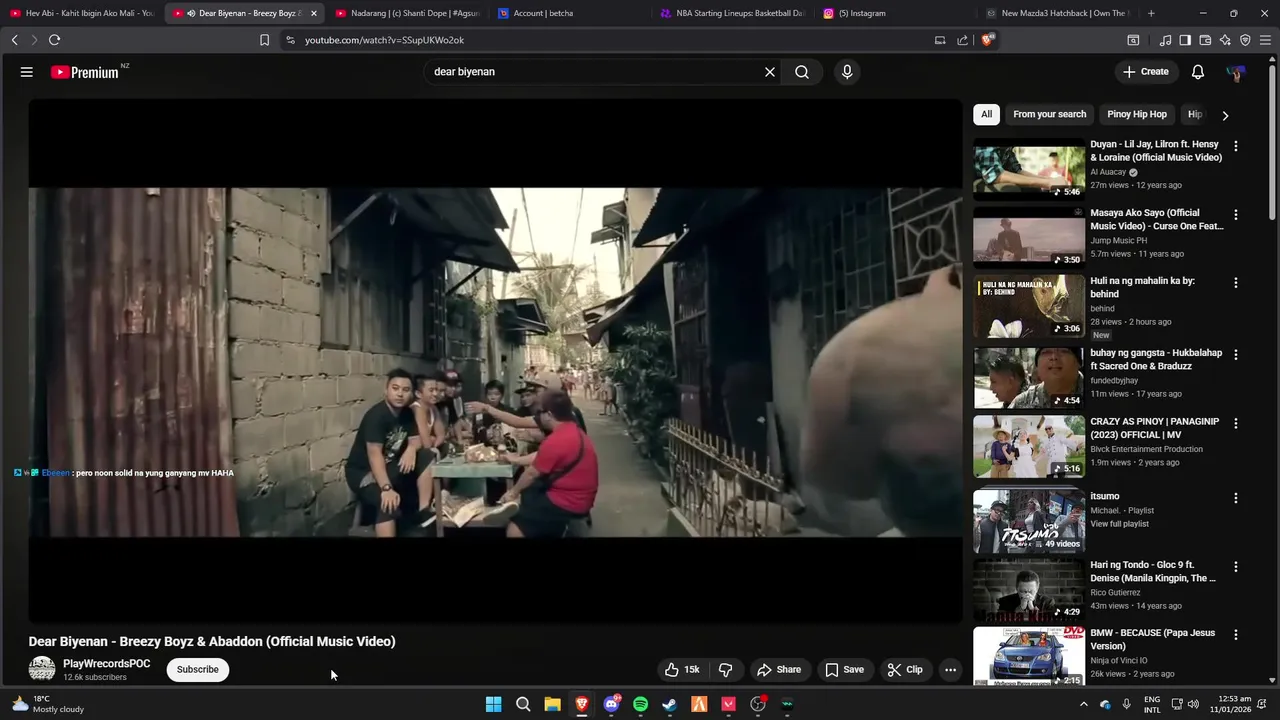Screen dimensions: 1280x720
Task: Save the video to playlist
Action: (x=844, y=670)
